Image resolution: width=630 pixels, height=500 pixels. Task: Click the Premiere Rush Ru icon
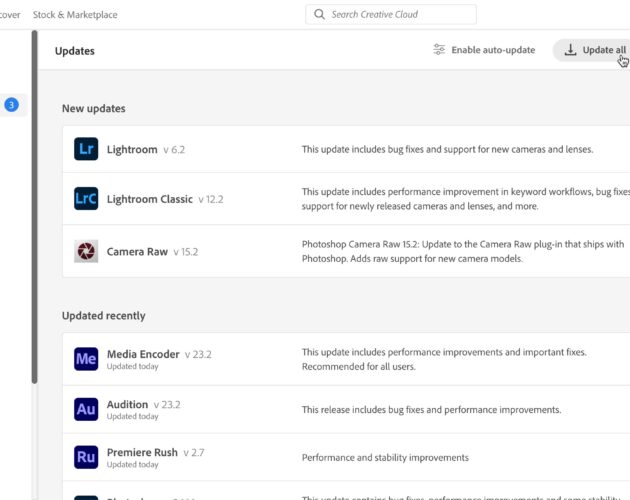[x=86, y=457]
